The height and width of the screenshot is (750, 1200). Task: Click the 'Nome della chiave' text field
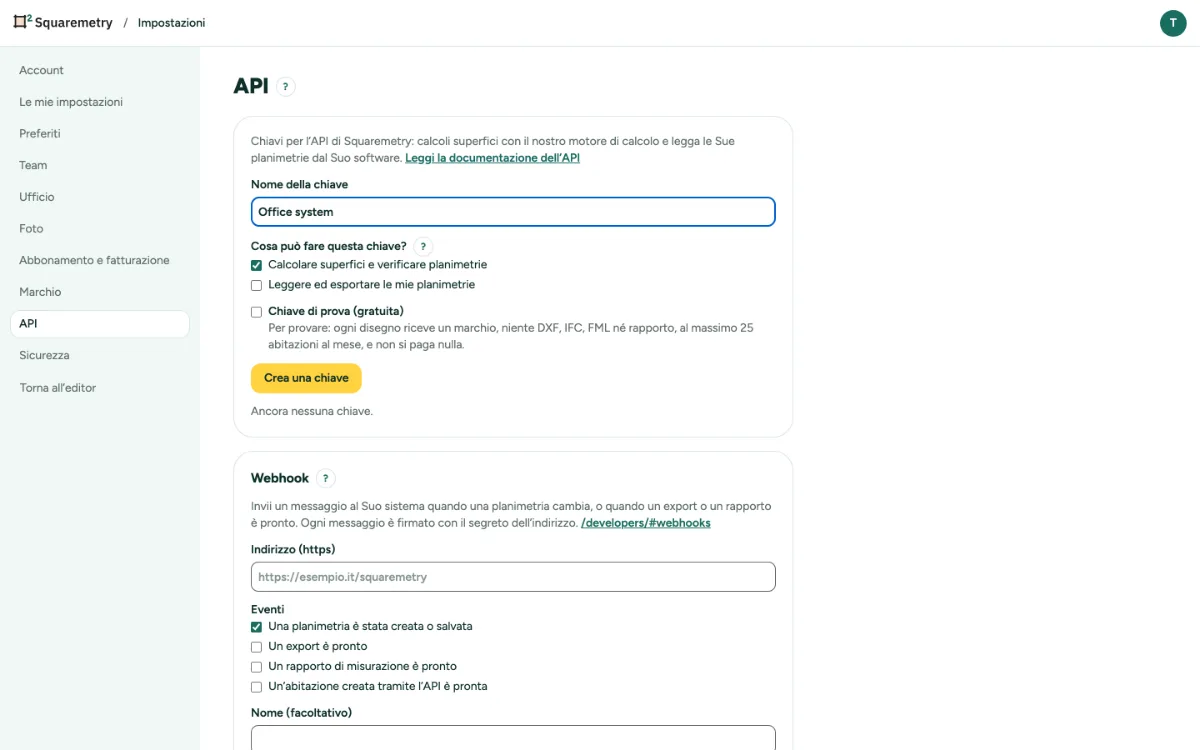coord(513,212)
